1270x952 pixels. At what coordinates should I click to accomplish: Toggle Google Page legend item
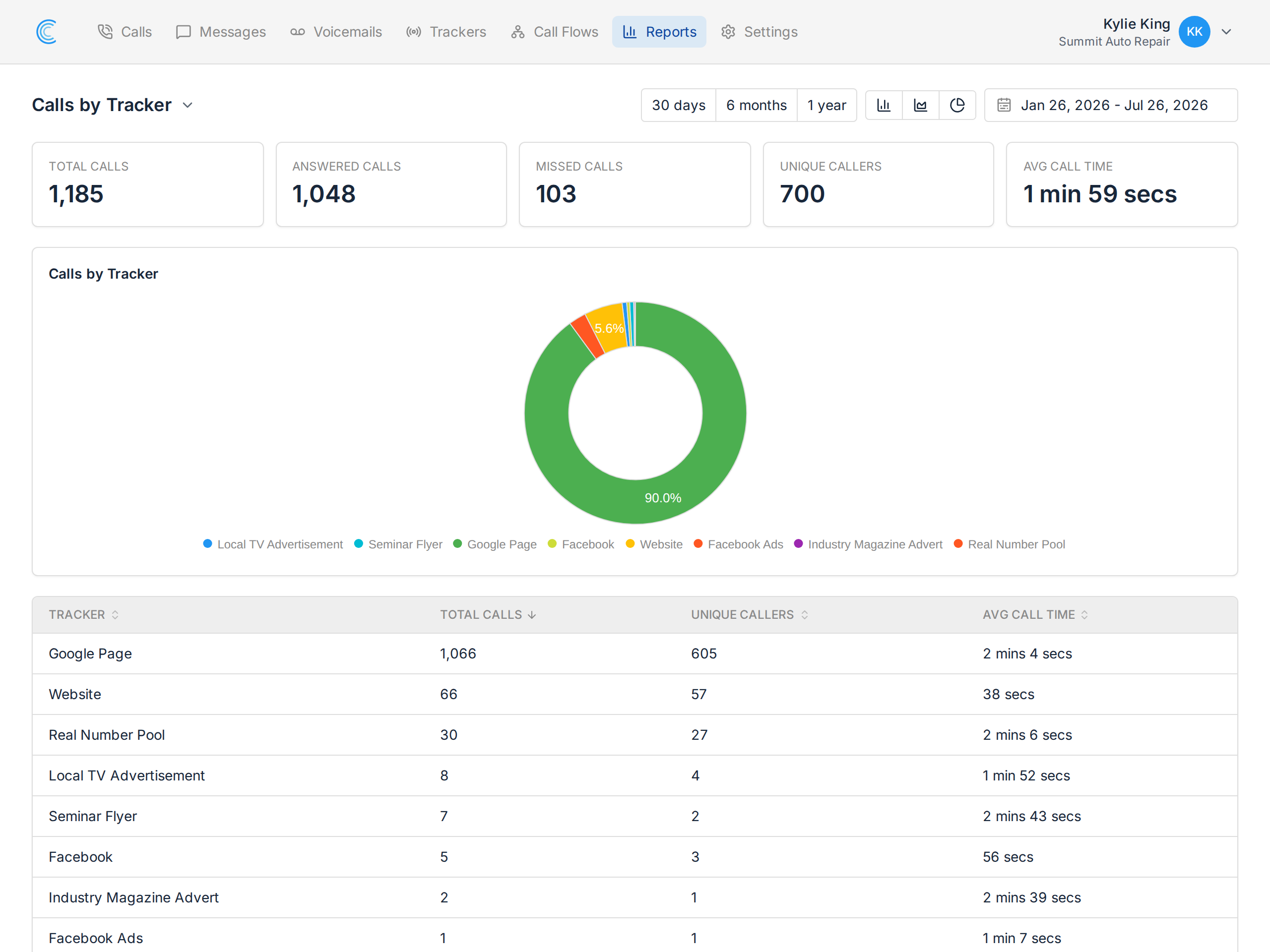pyautogui.click(x=495, y=544)
